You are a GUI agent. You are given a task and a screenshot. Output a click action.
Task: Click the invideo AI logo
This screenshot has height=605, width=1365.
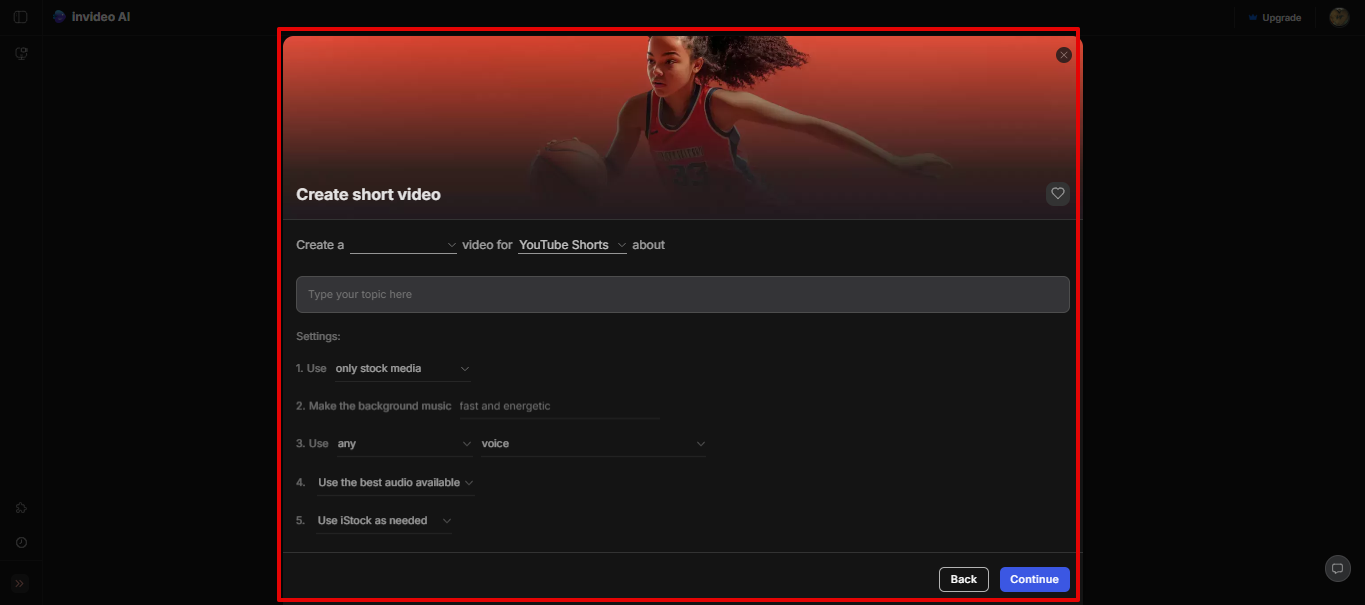(x=91, y=16)
